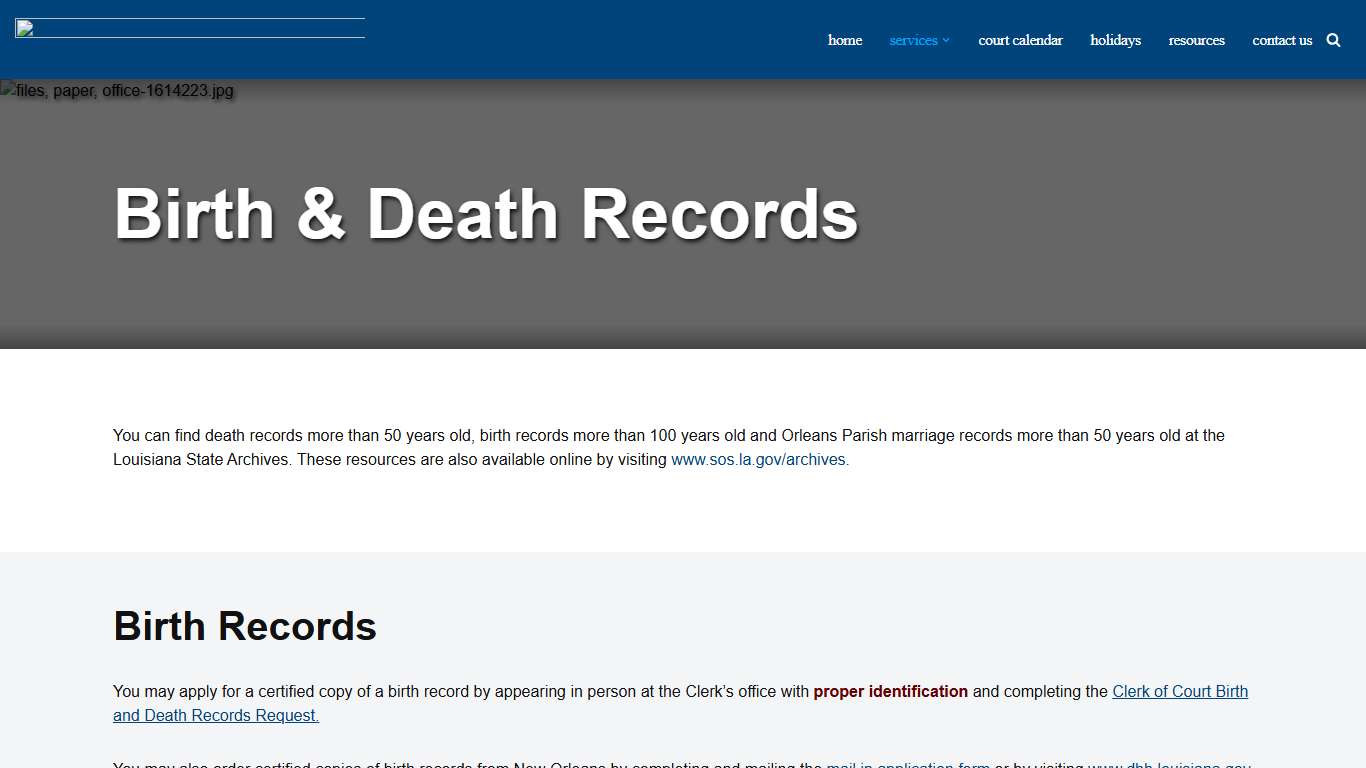Select contact us in navigation

coord(1282,40)
